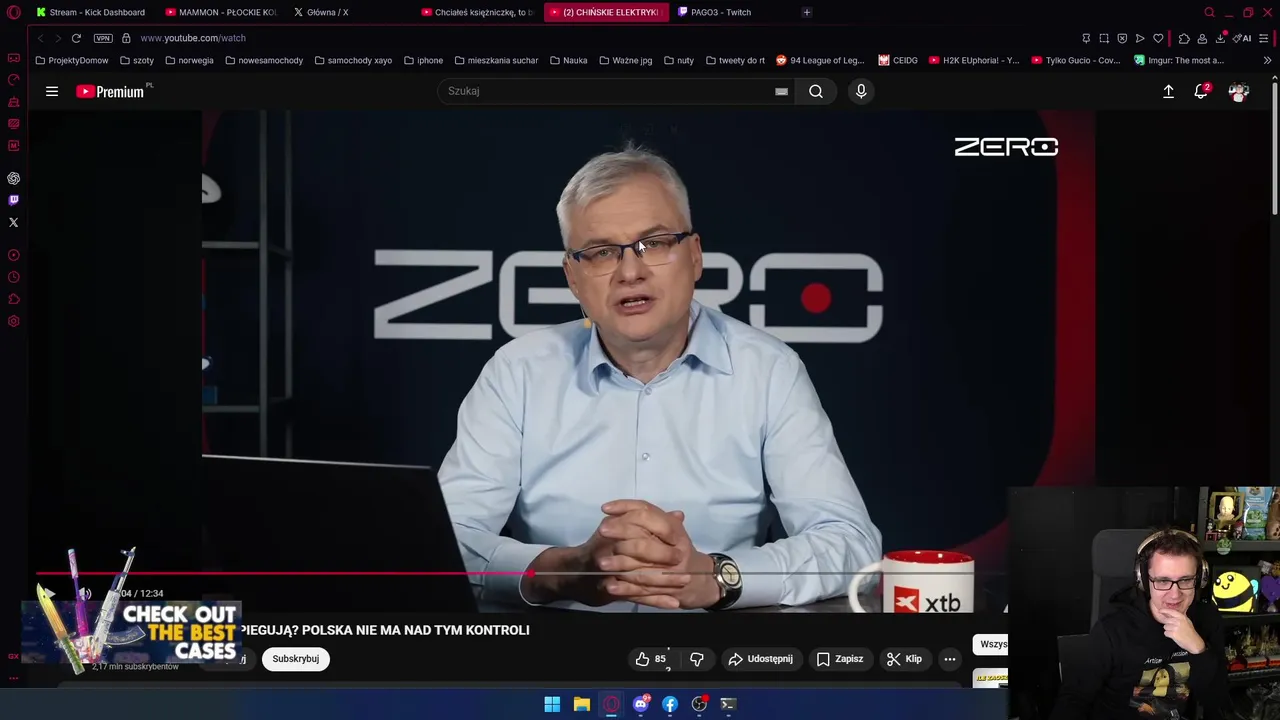The height and width of the screenshot is (720, 1280).
Task: Click the Opera pinboard pin icon
Action: pyautogui.click(x=1086, y=38)
